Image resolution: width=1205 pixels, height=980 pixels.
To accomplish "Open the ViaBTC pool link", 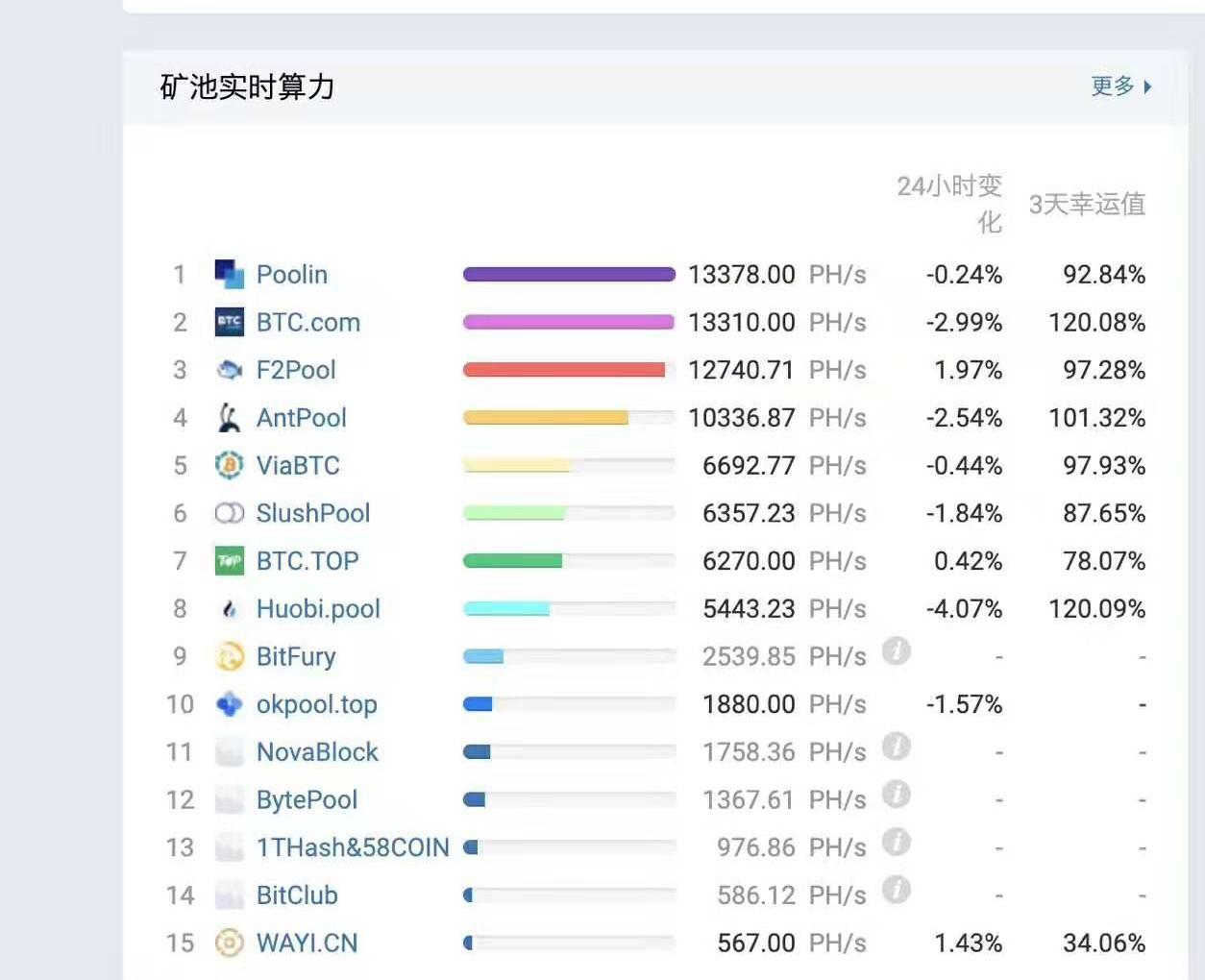I will pos(298,466).
